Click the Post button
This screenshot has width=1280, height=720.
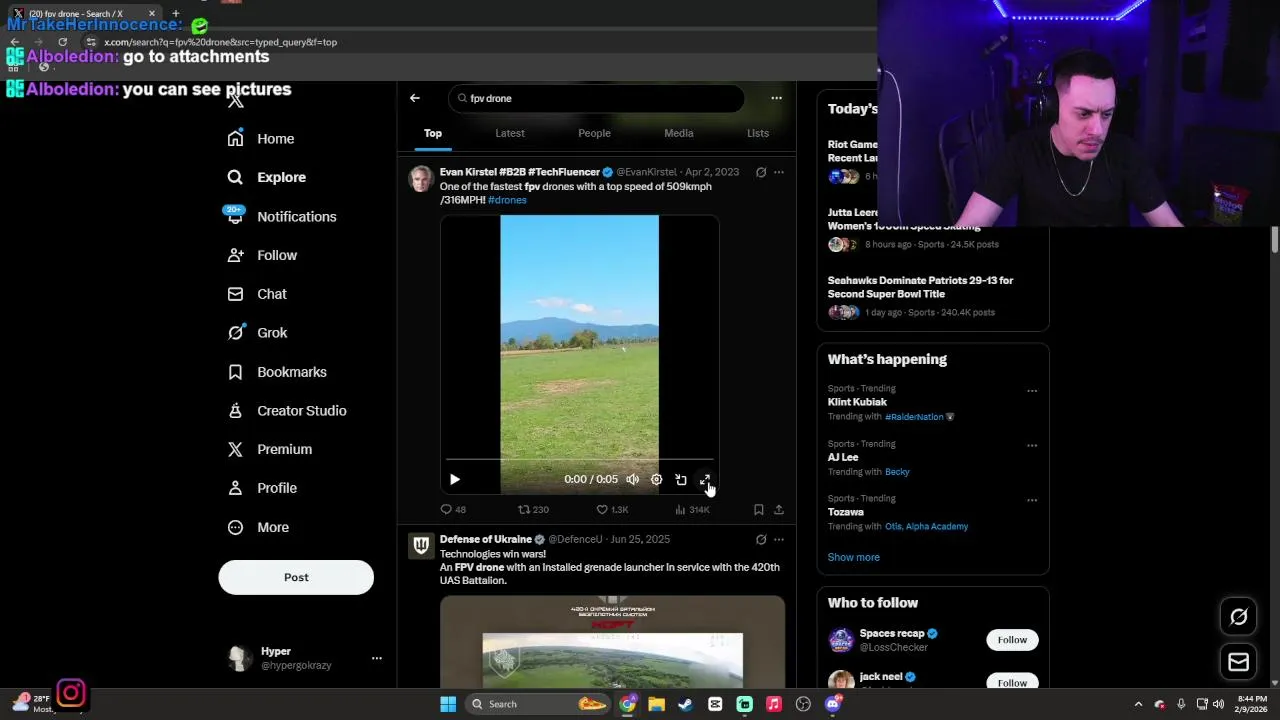[296, 577]
